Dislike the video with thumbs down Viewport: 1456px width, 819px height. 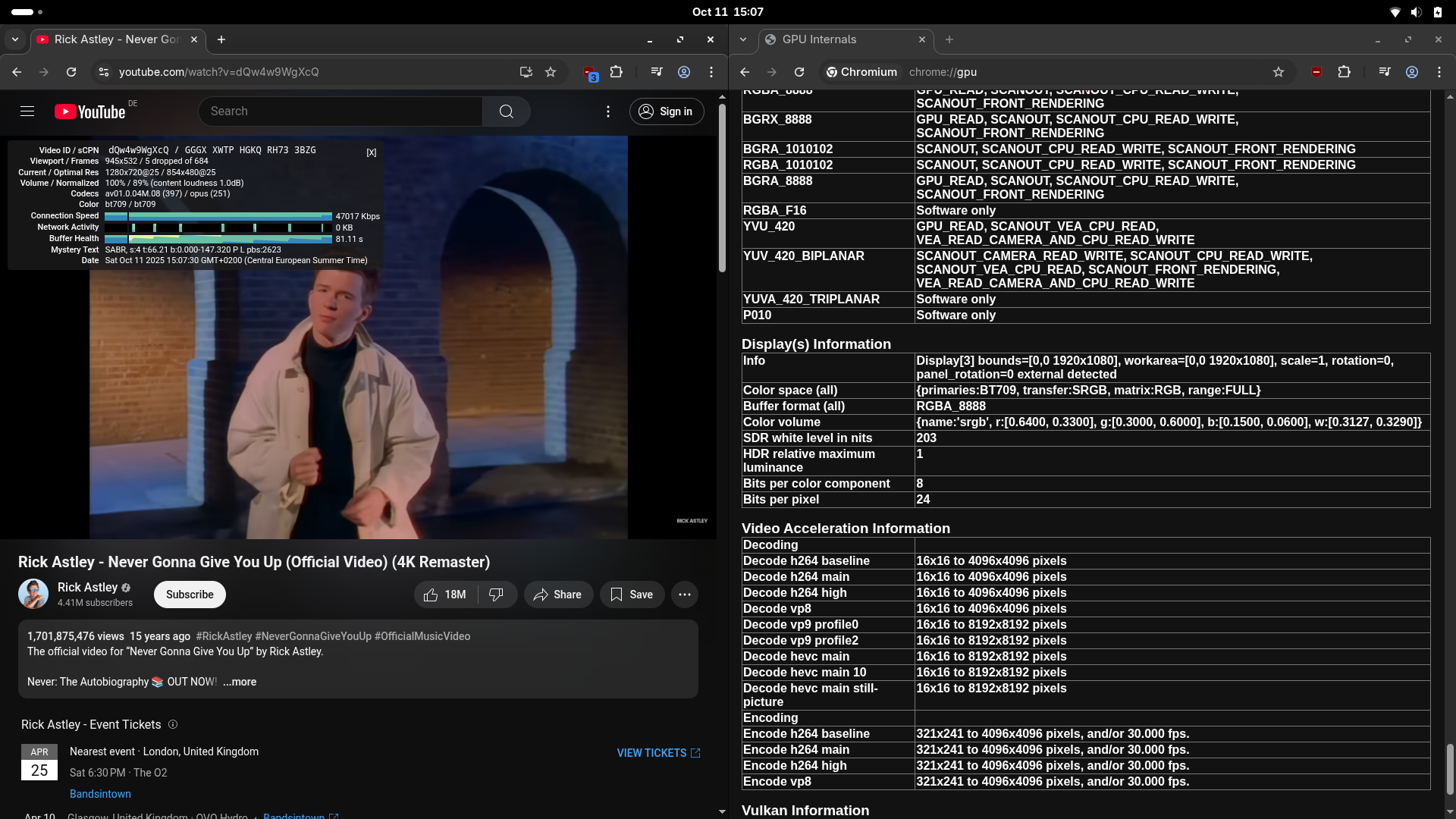tap(497, 595)
